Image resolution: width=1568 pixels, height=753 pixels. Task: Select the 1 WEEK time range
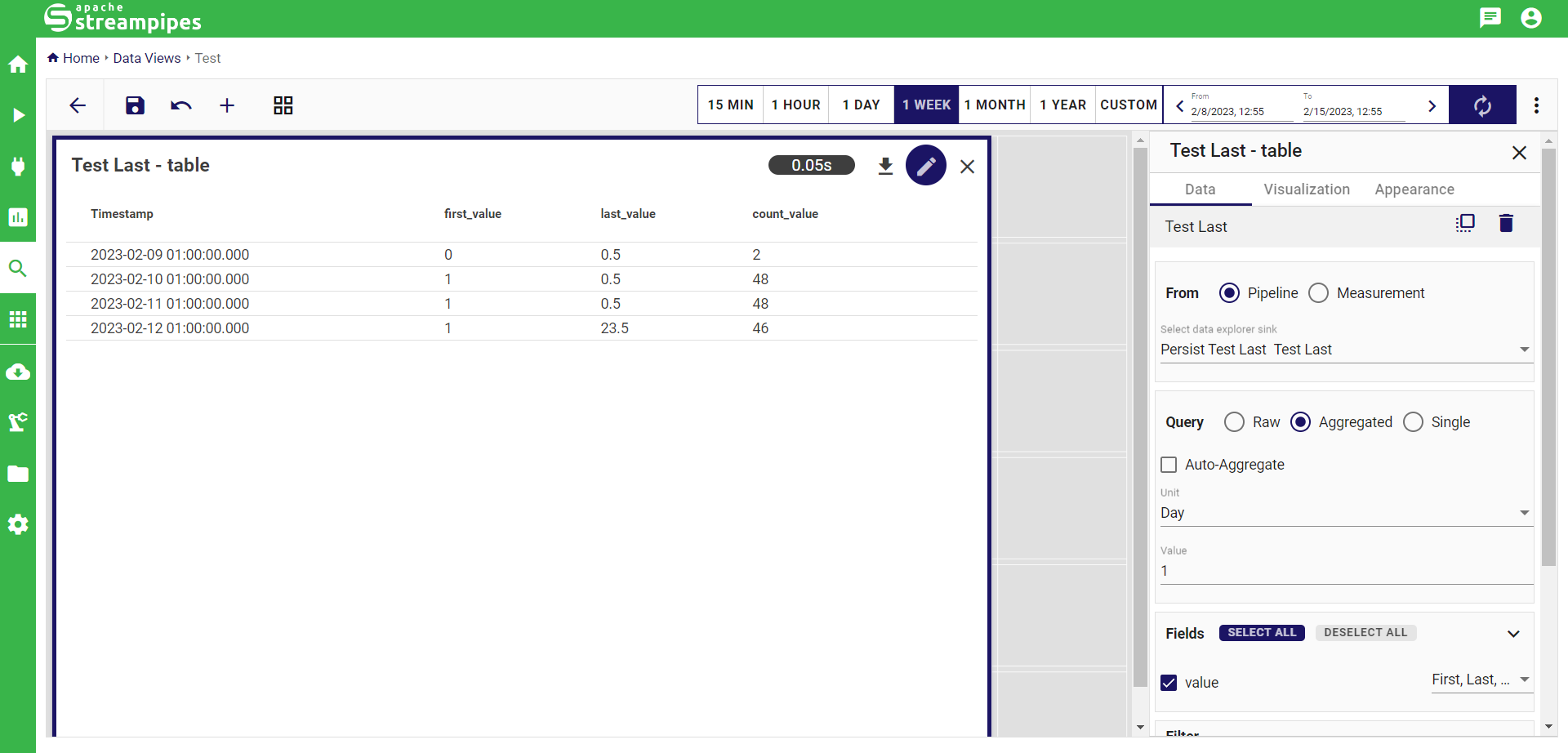point(927,105)
